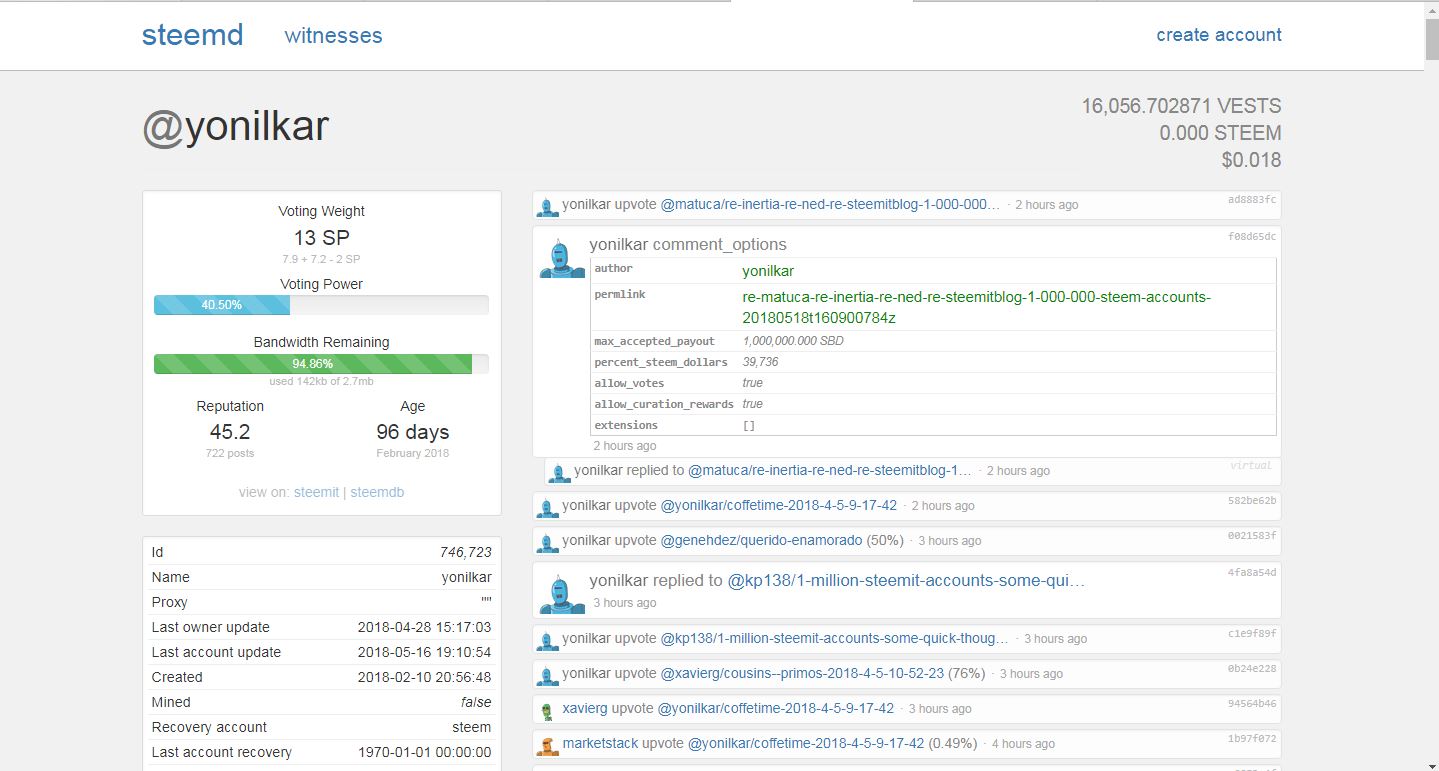
Task: Click the Last account update value 2018-05-16 19:10:54
Action: tap(425, 652)
